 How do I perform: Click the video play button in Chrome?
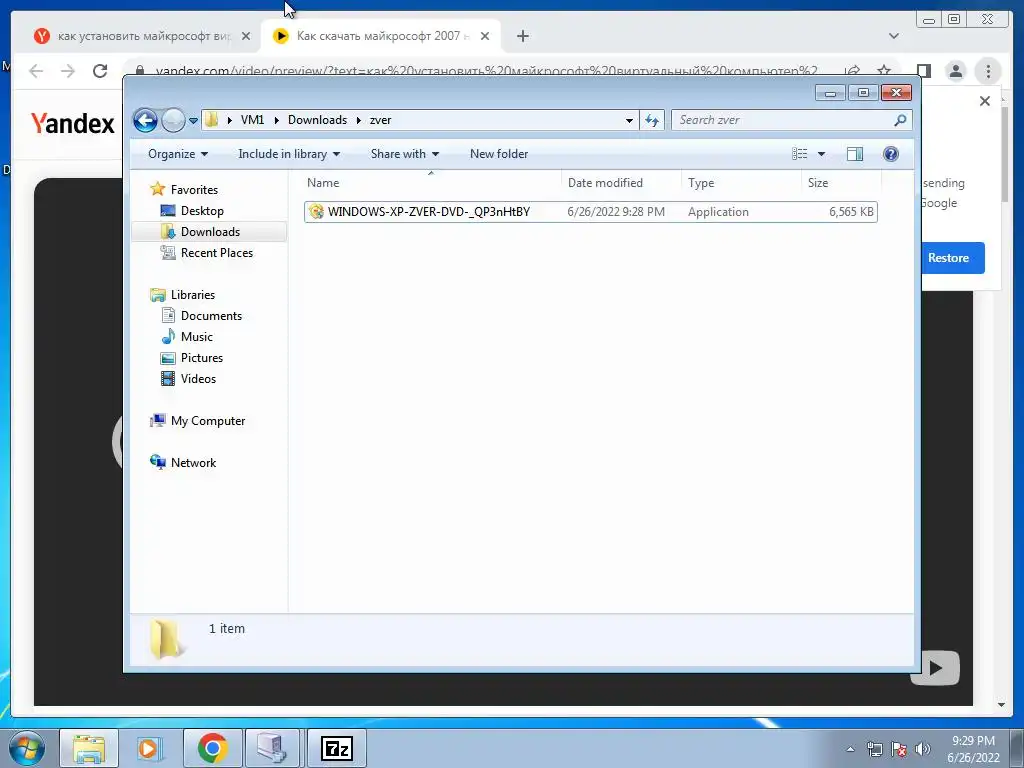[935, 667]
